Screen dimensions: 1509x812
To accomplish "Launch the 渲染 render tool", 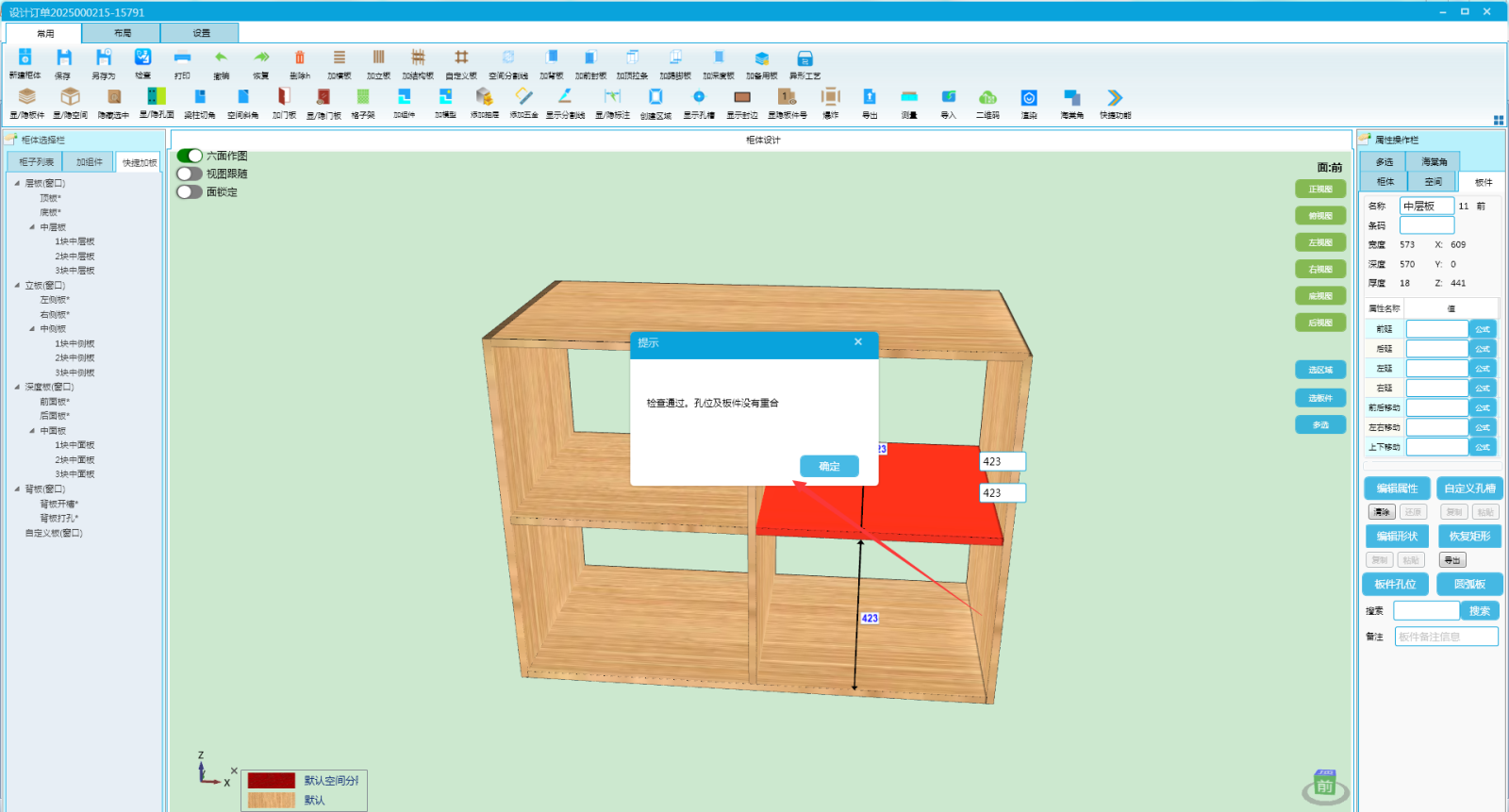I will click(x=1029, y=97).
